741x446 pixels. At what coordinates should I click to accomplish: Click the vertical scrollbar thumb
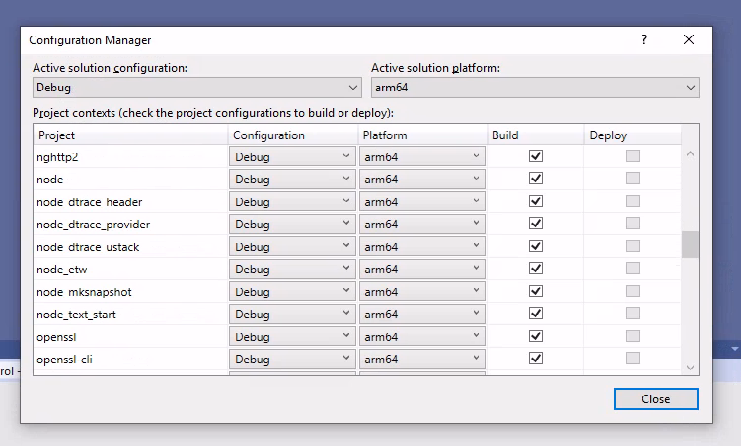click(690, 244)
